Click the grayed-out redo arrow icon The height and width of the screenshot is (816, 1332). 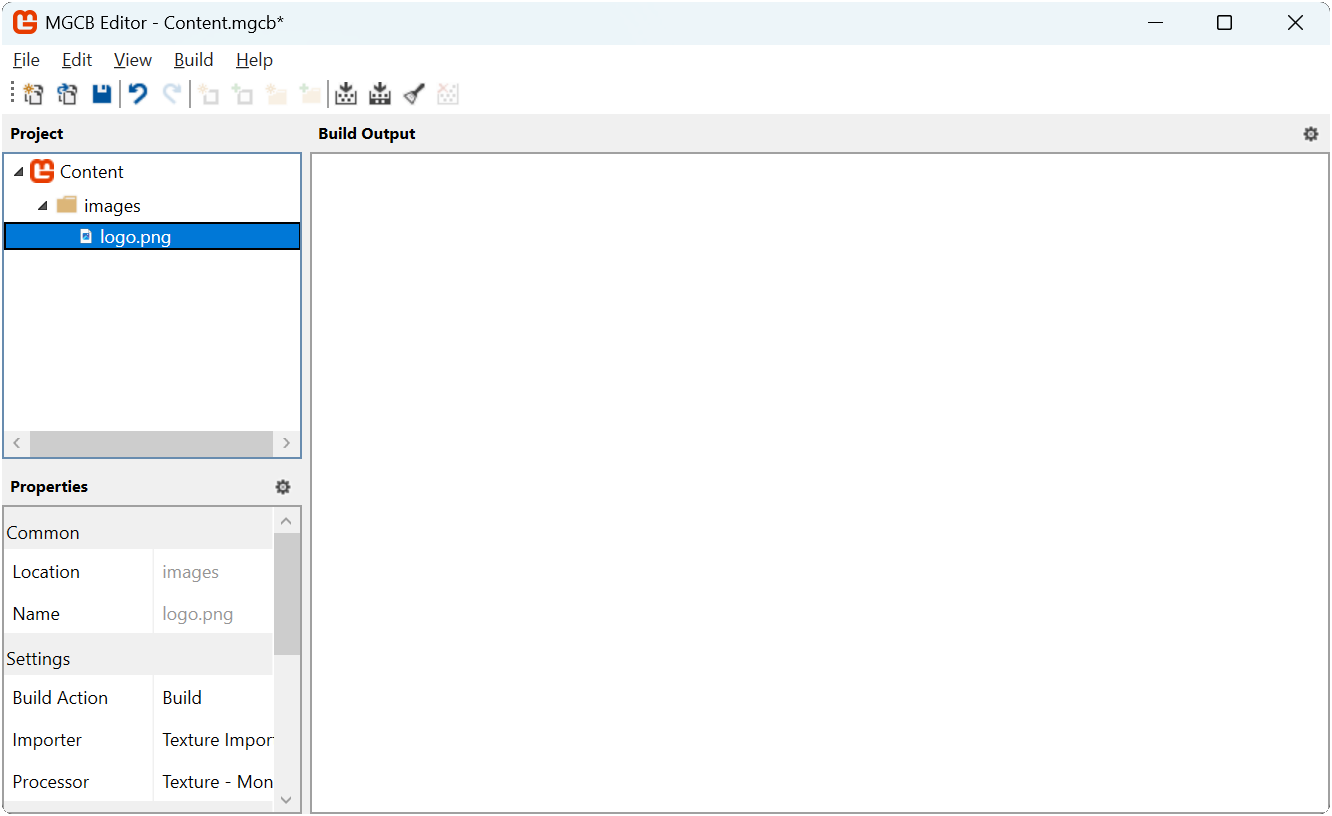(x=171, y=93)
